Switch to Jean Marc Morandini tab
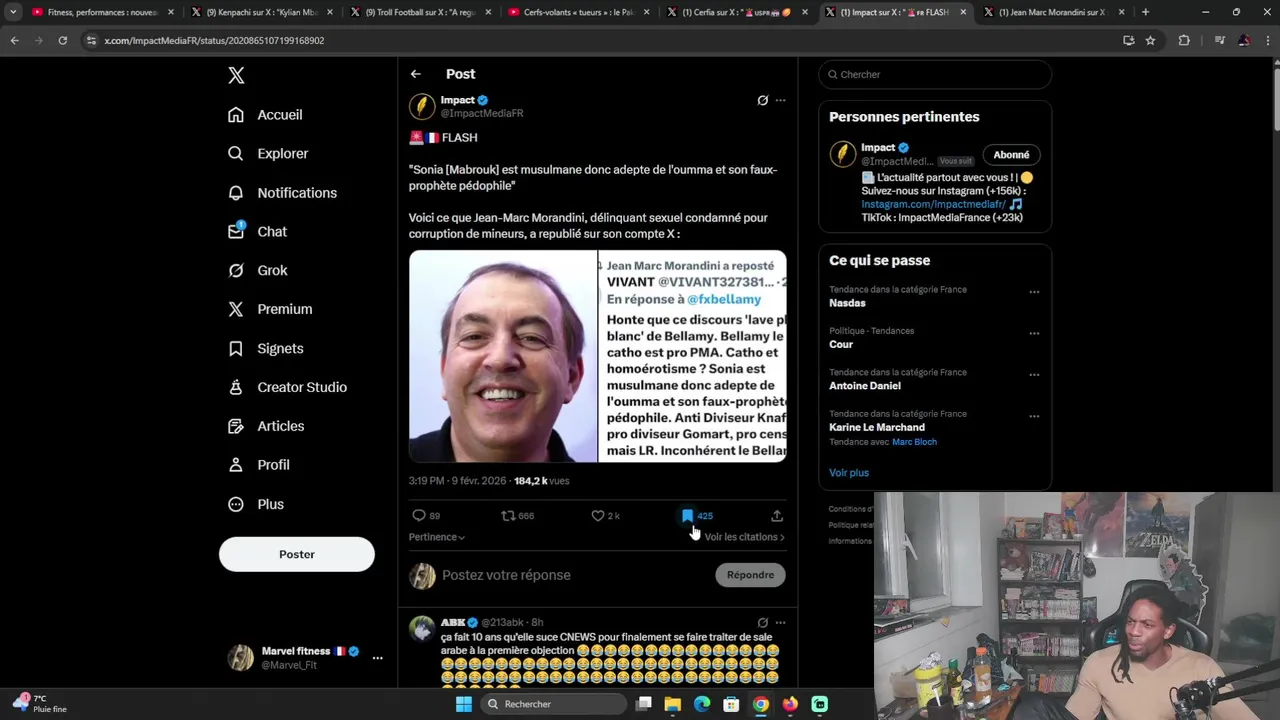 1051,12
